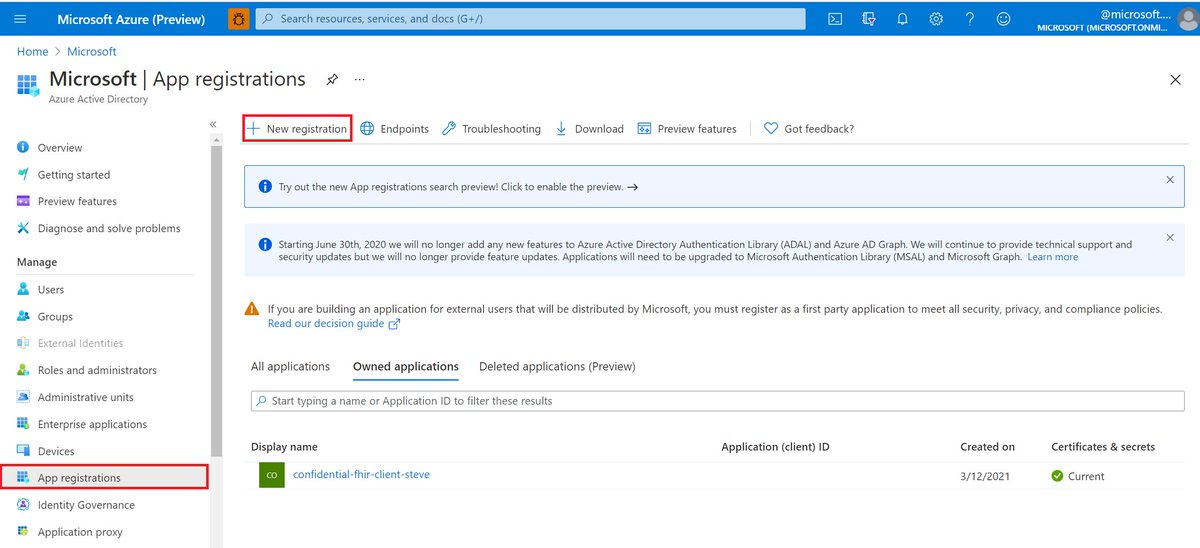Open Cloud Shell icon in header
1200x548 pixels.
835,19
